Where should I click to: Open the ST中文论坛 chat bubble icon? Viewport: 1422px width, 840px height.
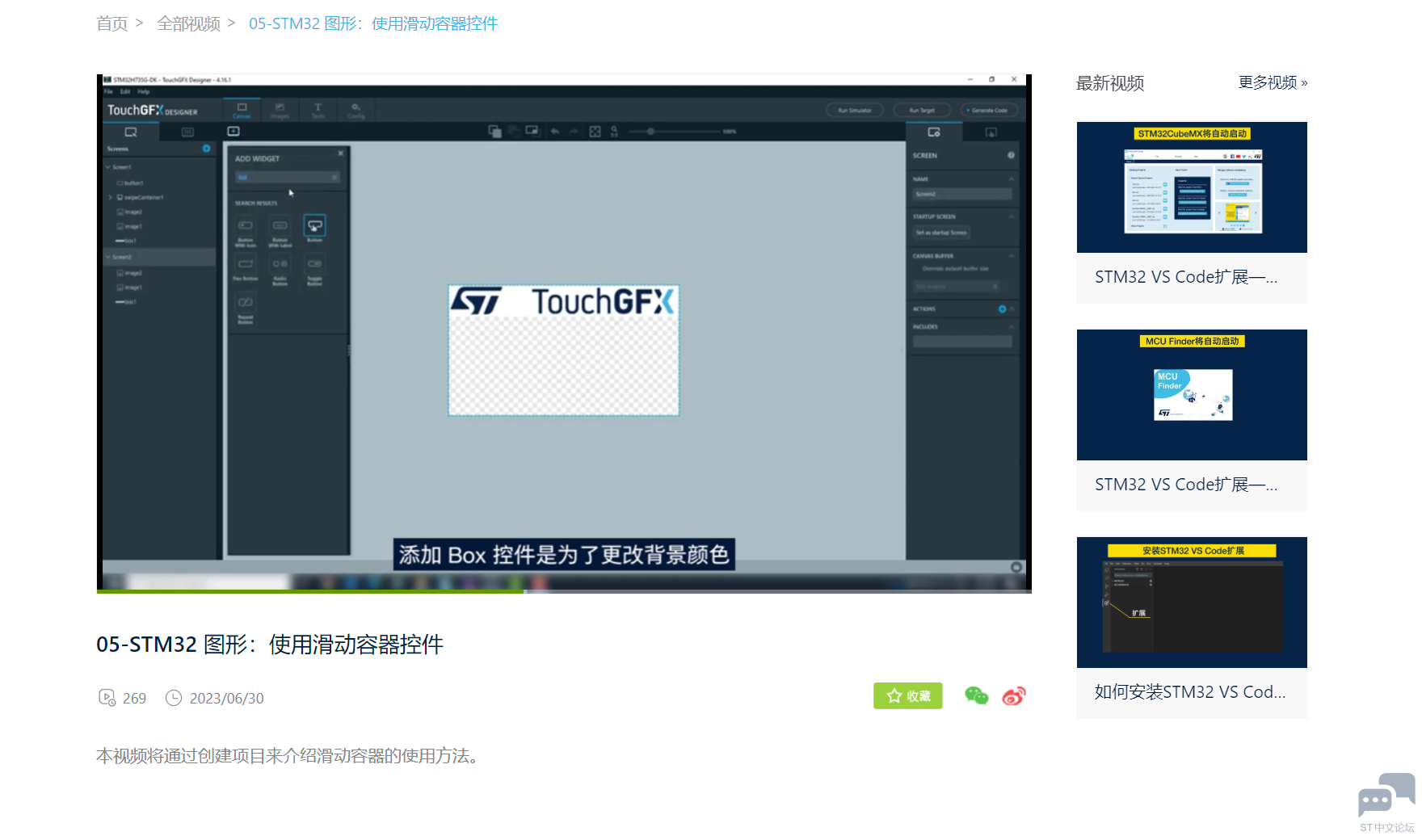[x=1386, y=796]
